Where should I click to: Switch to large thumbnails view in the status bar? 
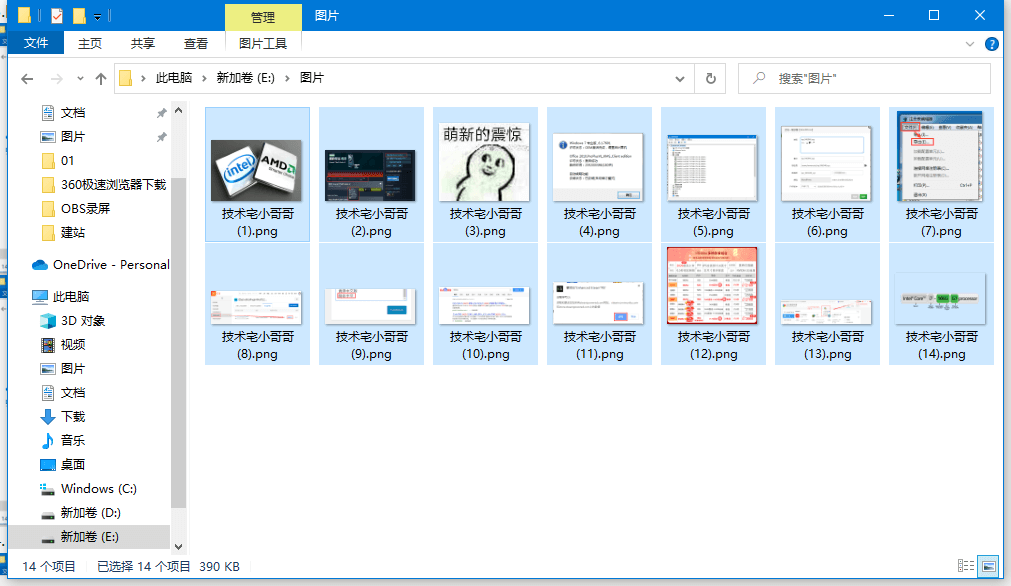(x=988, y=566)
